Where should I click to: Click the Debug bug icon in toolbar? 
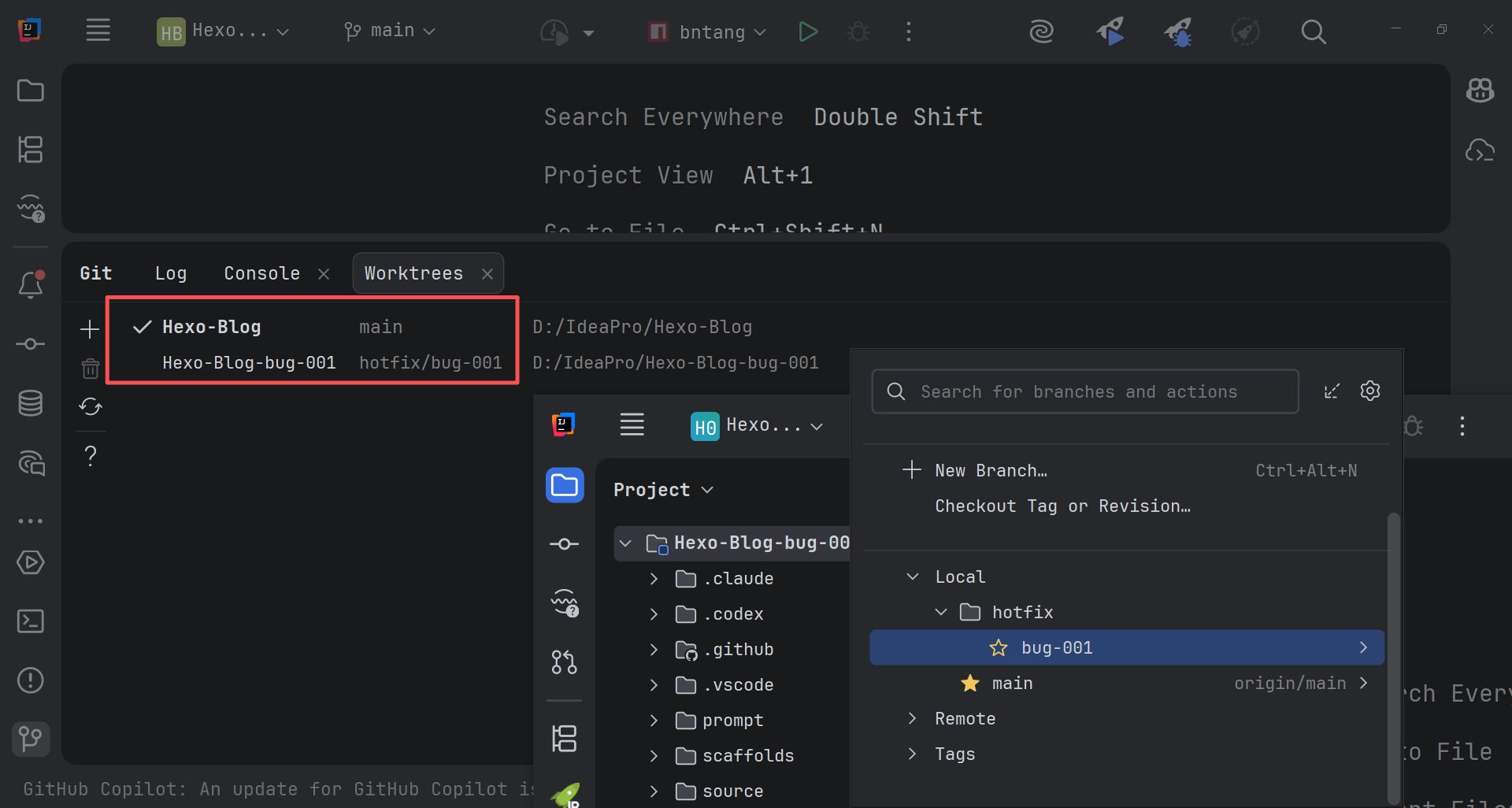(x=858, y=32)
